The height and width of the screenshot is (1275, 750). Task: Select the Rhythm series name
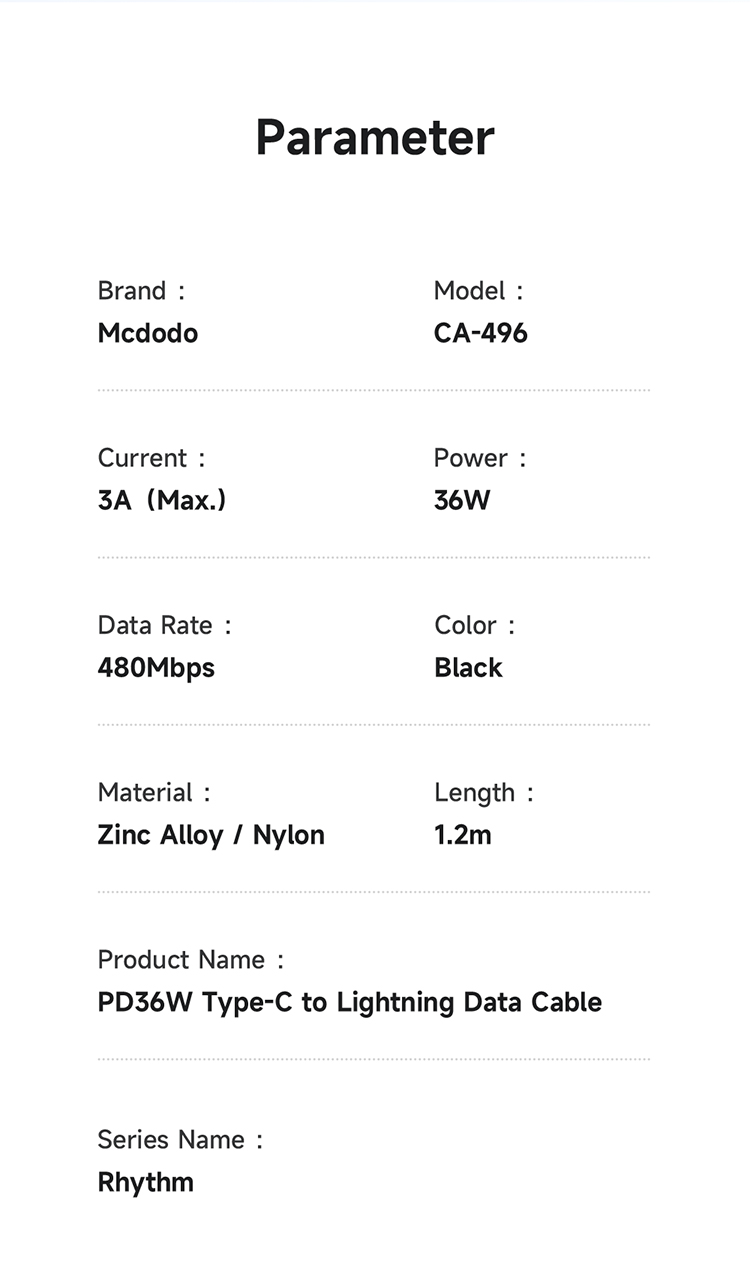146,1182
